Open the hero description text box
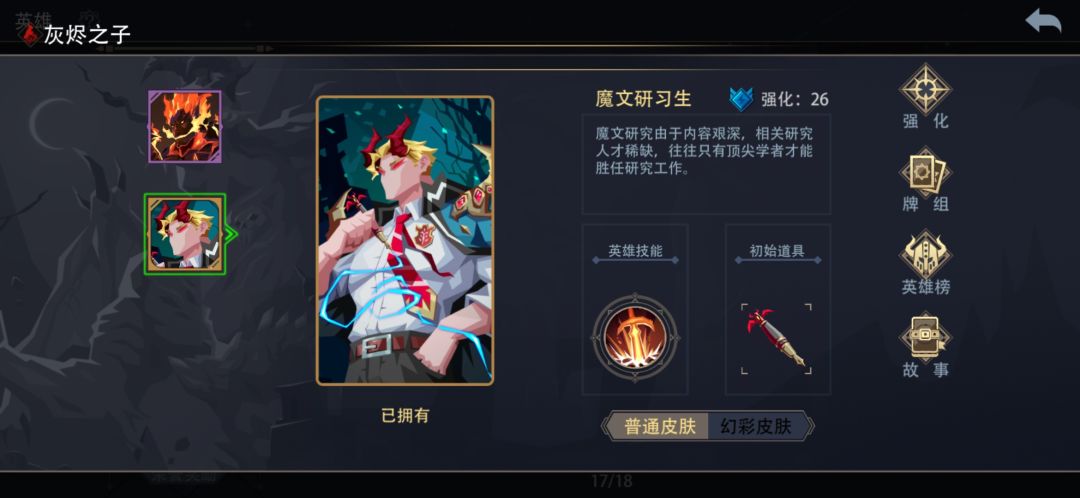This screenshot has width=1080, height=498. tap(707, 164)
